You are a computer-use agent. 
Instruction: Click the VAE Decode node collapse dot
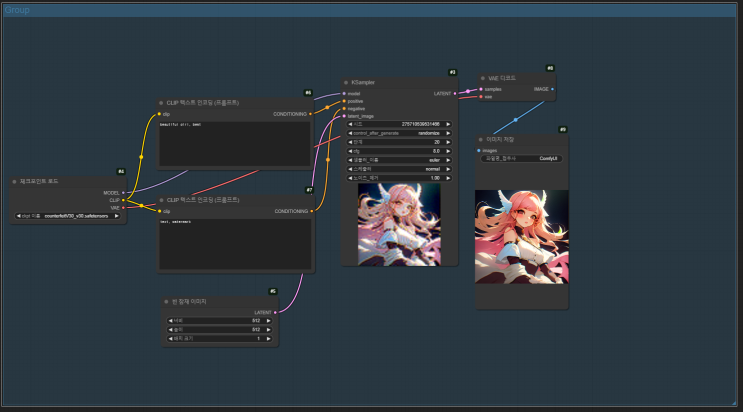pos(483,78)
